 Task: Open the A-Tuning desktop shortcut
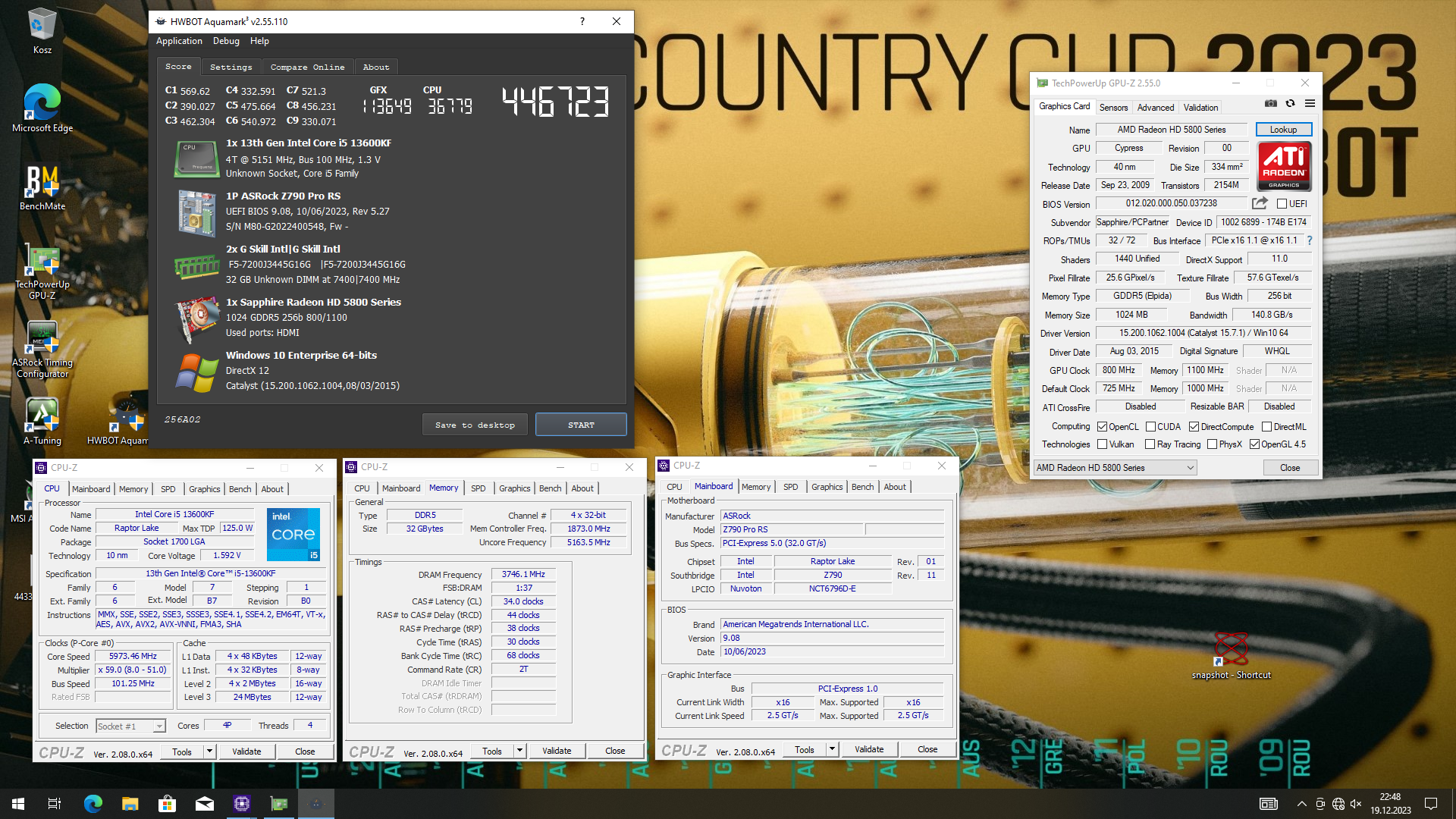click(42, 421)
